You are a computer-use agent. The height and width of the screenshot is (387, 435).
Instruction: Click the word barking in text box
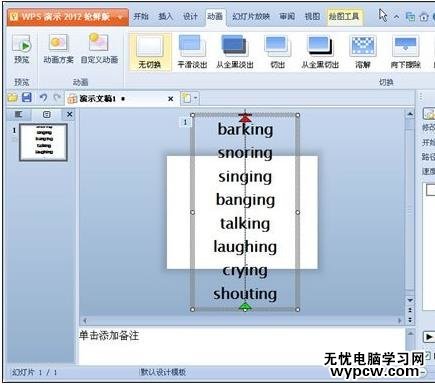245,129
